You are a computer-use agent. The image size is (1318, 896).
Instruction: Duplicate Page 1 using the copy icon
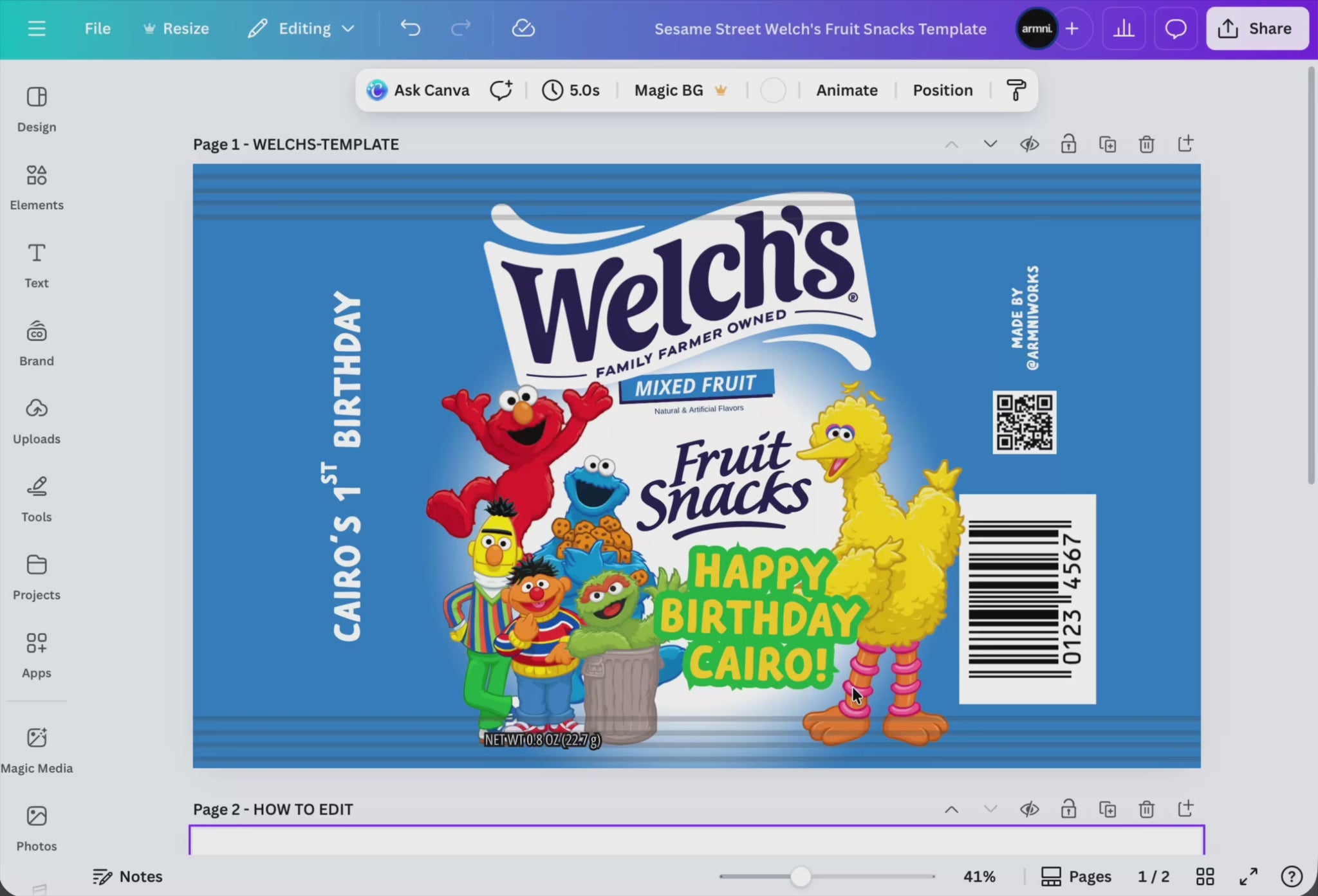click(1108, 143)
